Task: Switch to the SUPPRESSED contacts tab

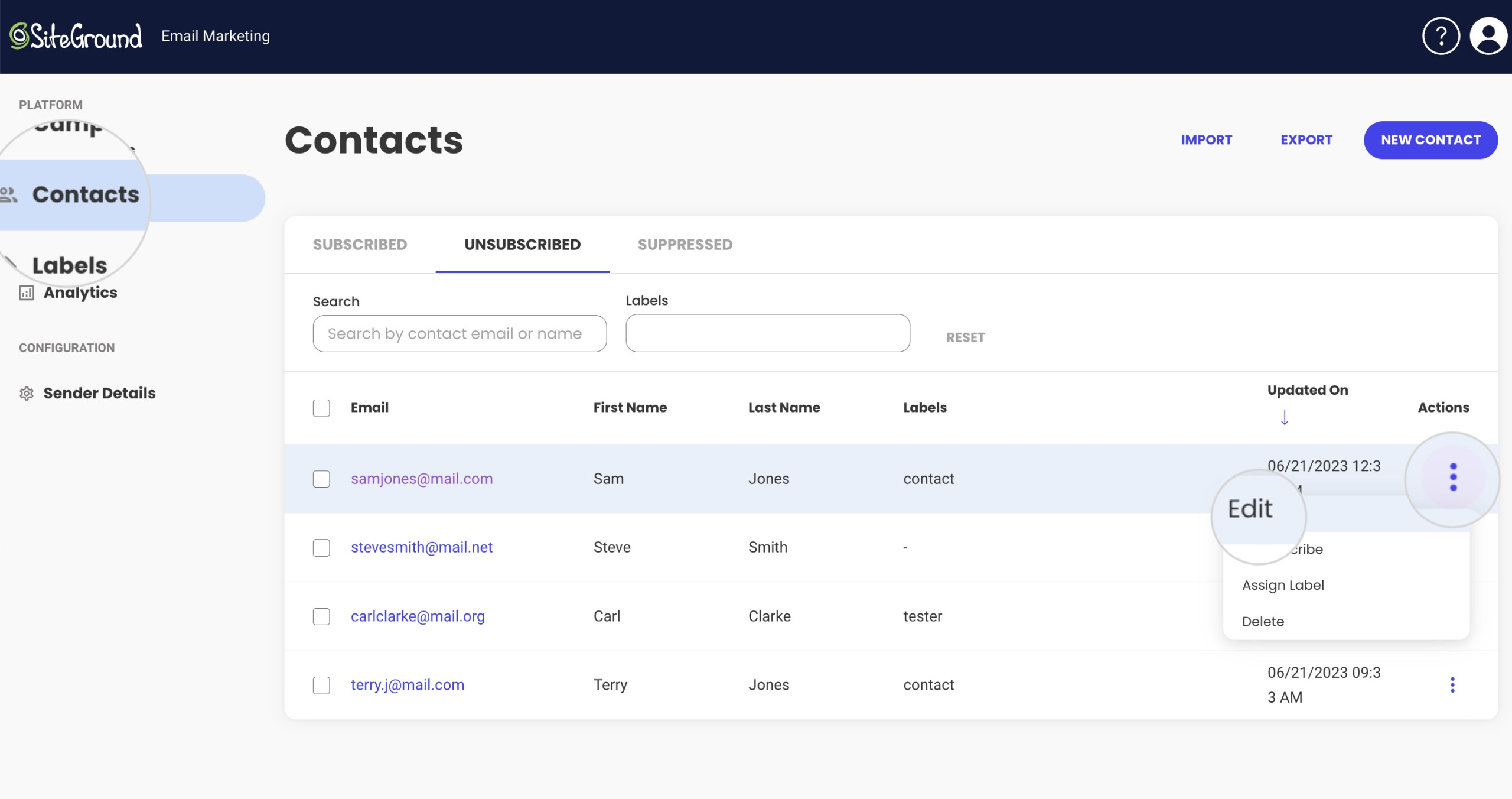Action: [685, 244]
